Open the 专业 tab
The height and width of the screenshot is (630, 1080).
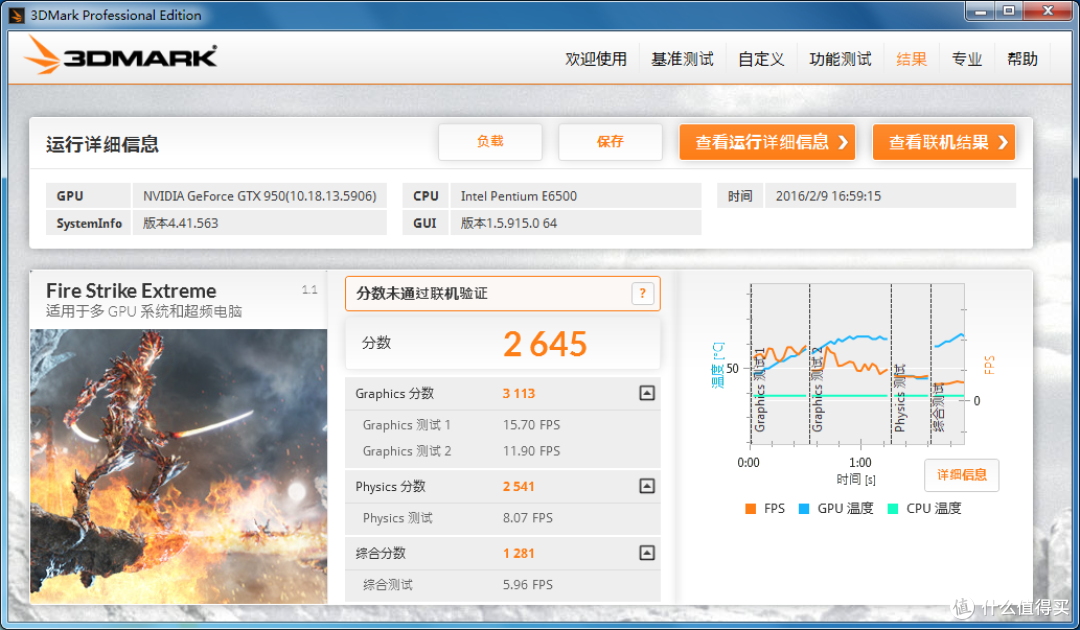966,59
